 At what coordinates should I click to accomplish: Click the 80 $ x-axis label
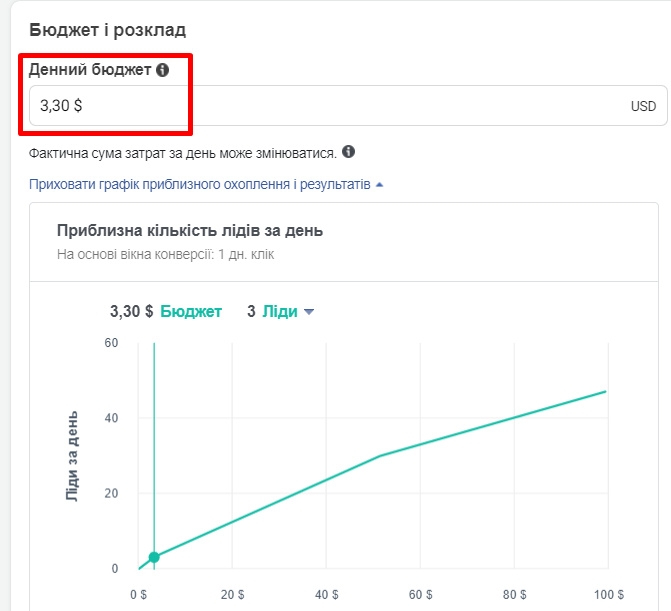point(513,594)
